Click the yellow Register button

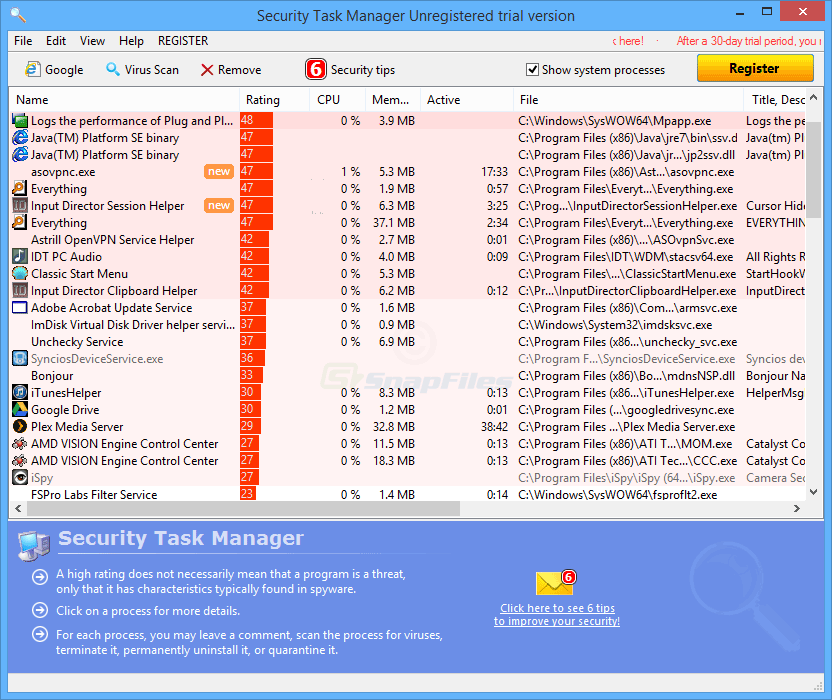pos(755,68)
